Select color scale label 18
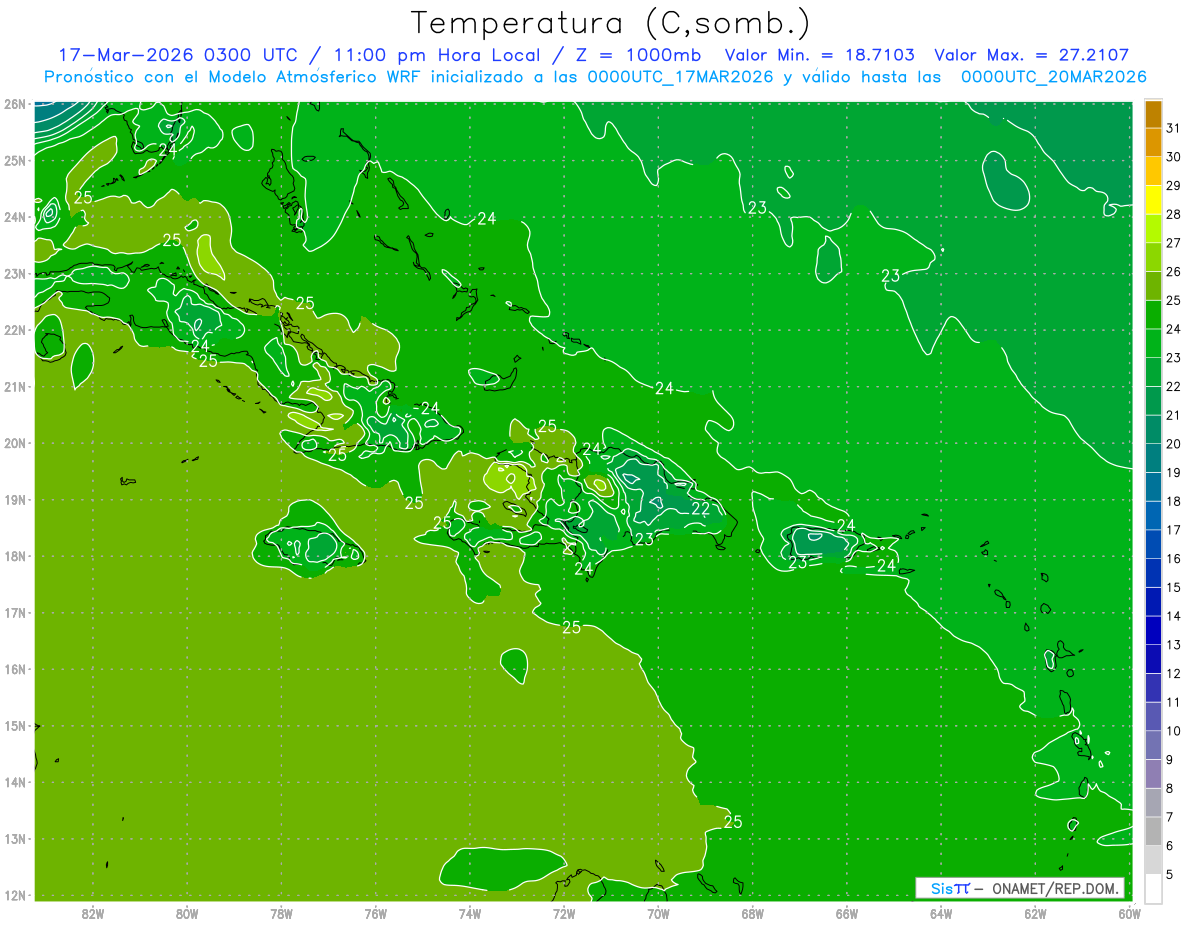The width and height of the screenshot is (1200, 927). click(1173, 501)
